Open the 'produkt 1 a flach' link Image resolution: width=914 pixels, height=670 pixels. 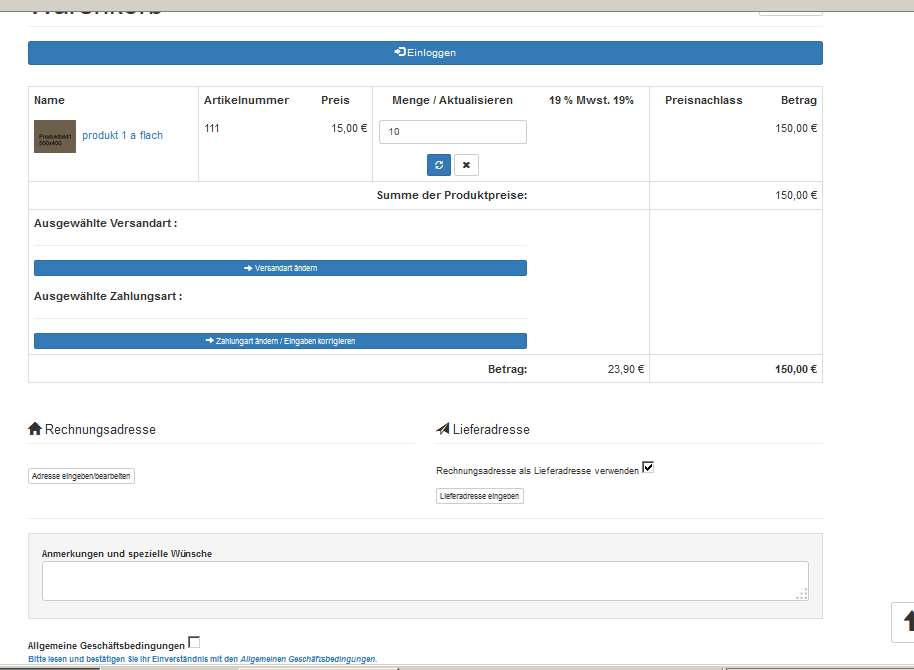click(x=122, y=136)
